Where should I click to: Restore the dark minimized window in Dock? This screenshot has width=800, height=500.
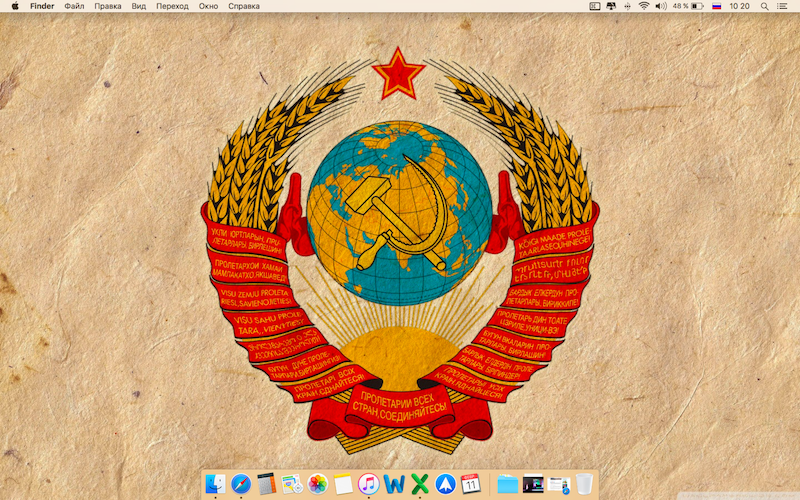point(533,484)
